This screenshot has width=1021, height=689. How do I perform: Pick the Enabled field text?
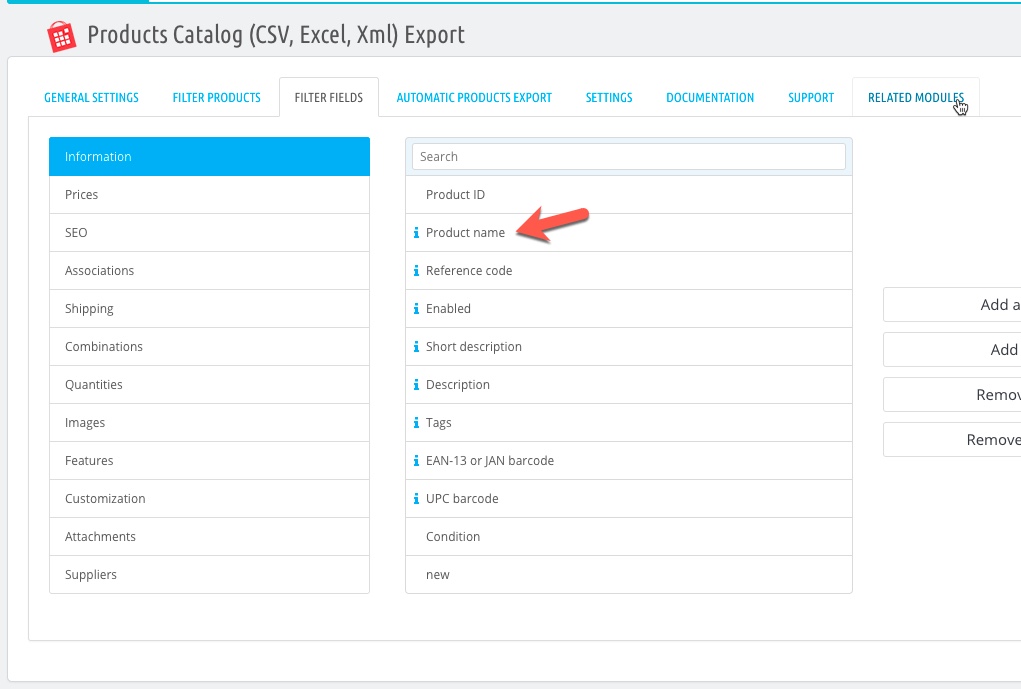point(448,309)
